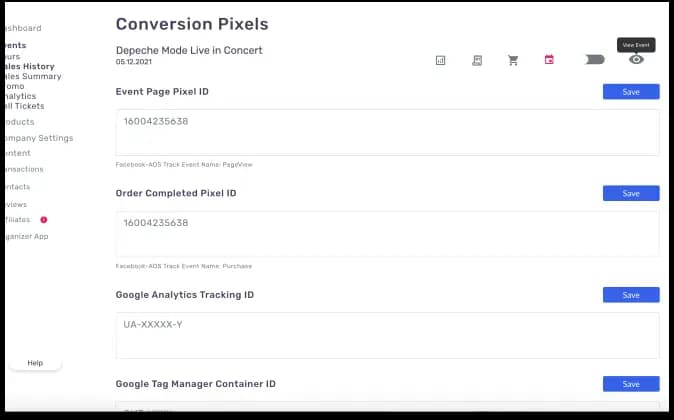Open Sell Tickets in the sidebar
Screen dimensions: 674x420
(x=25, y=106)
